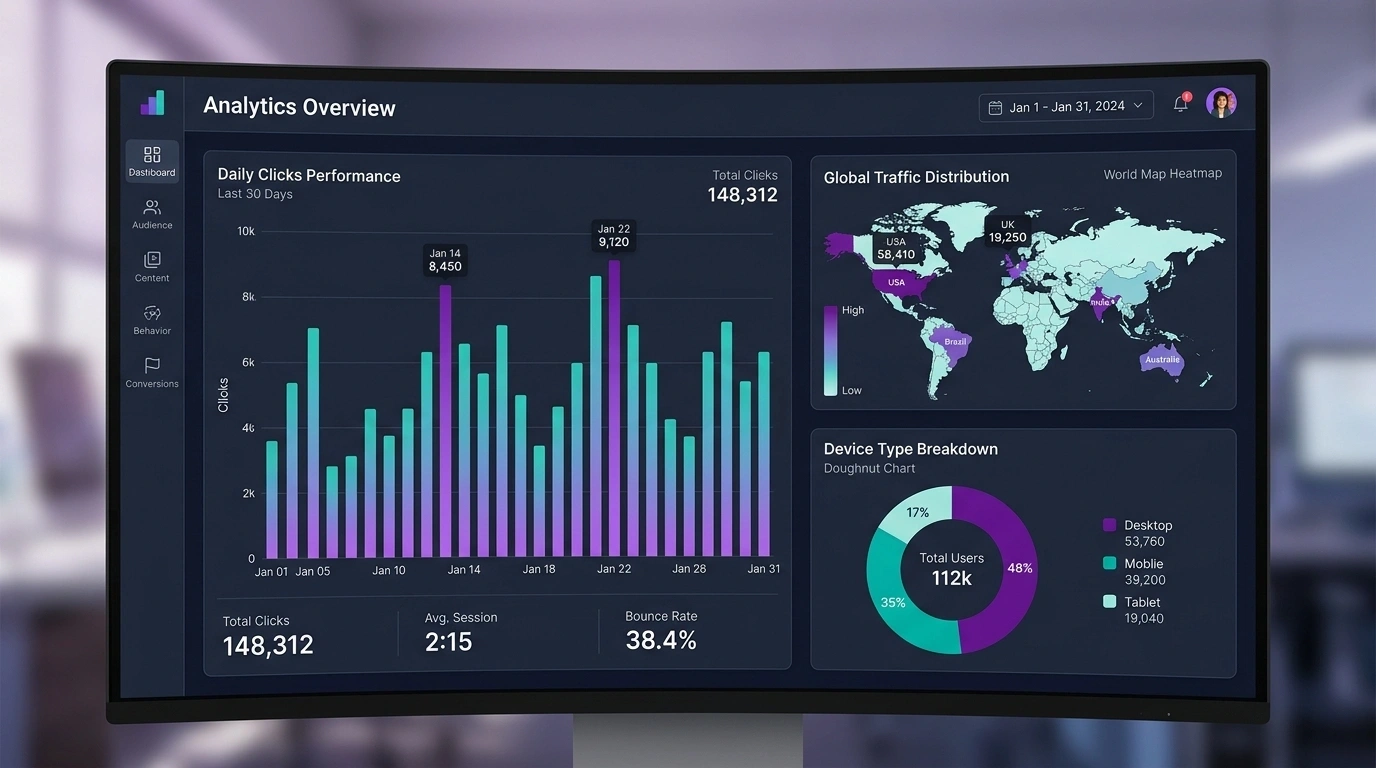Click the Jan 01 axis label

tap(271, 572)
